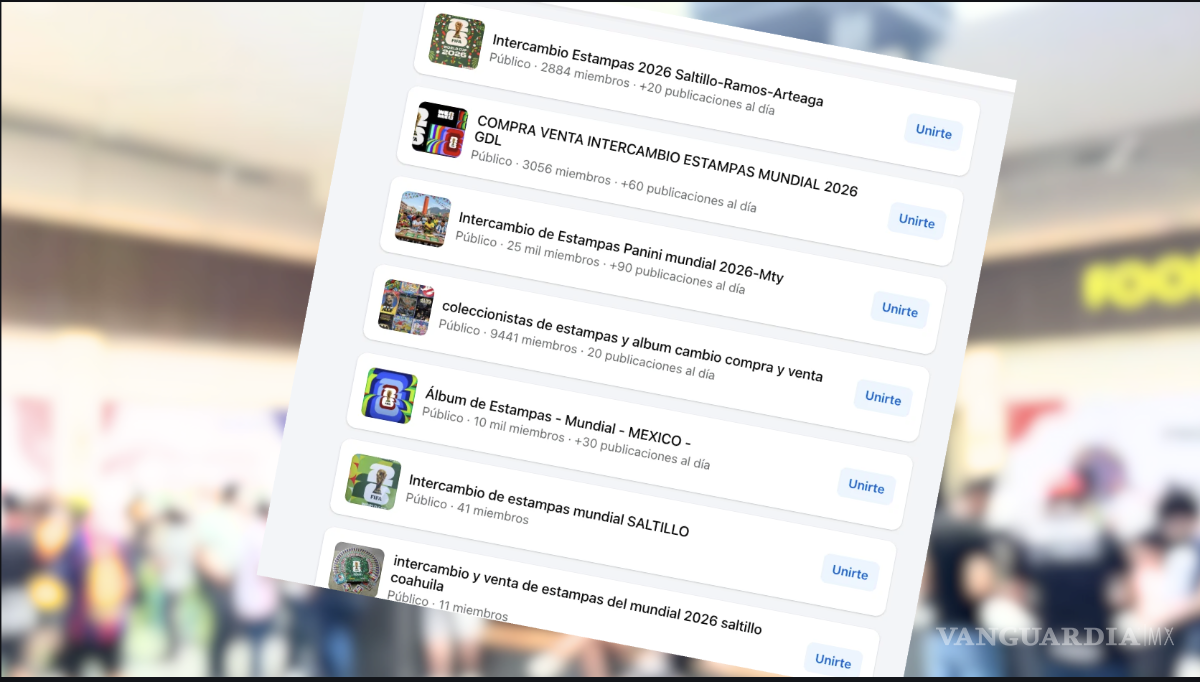Open coleccionistas de estampas y album avatar
1200x682 pixels.
pos(406,307)
